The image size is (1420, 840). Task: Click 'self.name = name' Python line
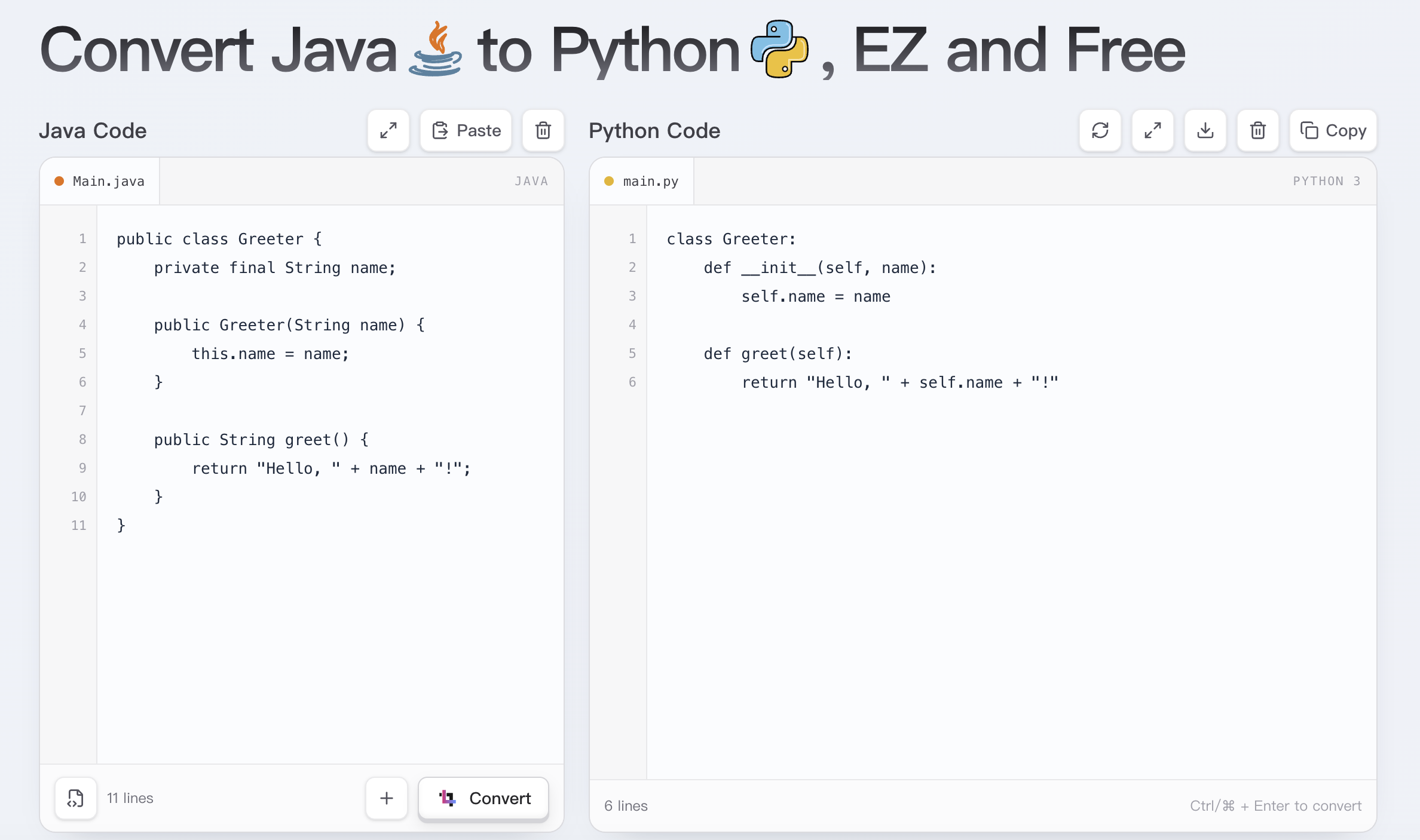(x=816, y=296)
